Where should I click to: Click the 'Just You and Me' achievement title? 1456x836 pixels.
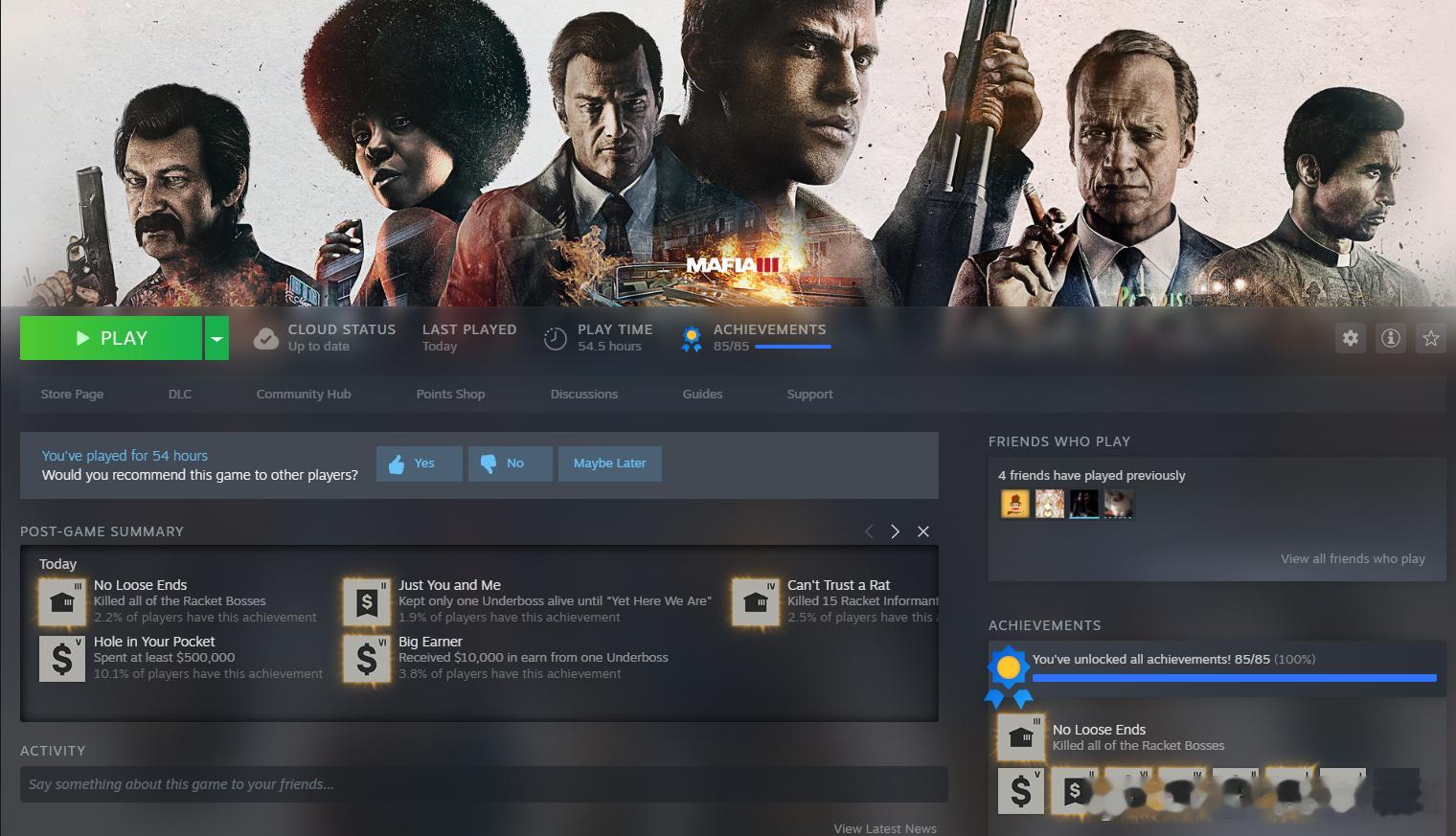pyautogui.click(x=449, y=585)
